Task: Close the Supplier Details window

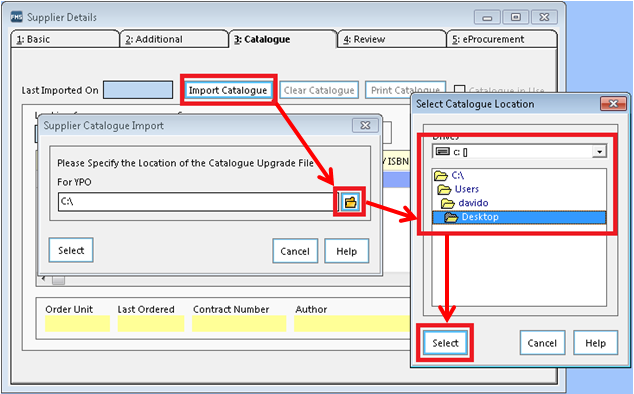Action: [x=544, y=17]
